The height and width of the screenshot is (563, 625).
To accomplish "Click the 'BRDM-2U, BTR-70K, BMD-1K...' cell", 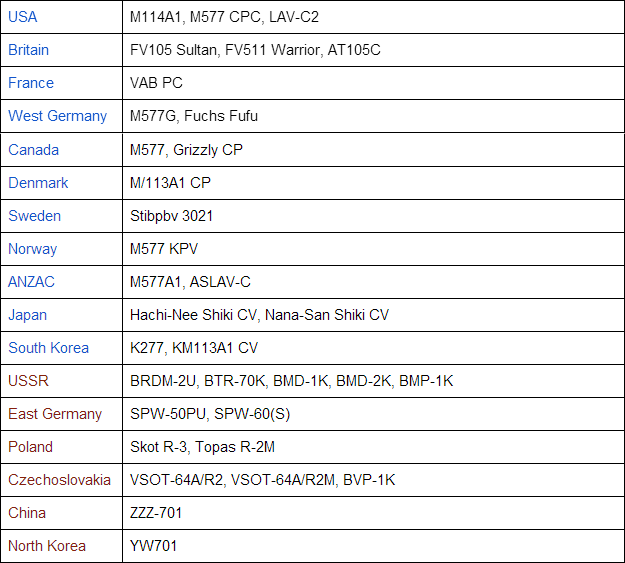I will point(373,381).
